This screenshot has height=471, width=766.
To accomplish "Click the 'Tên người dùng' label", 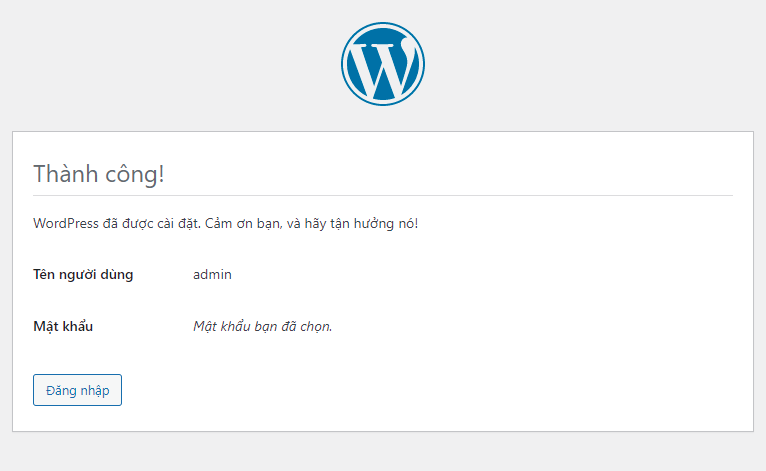I will point(83,275).
